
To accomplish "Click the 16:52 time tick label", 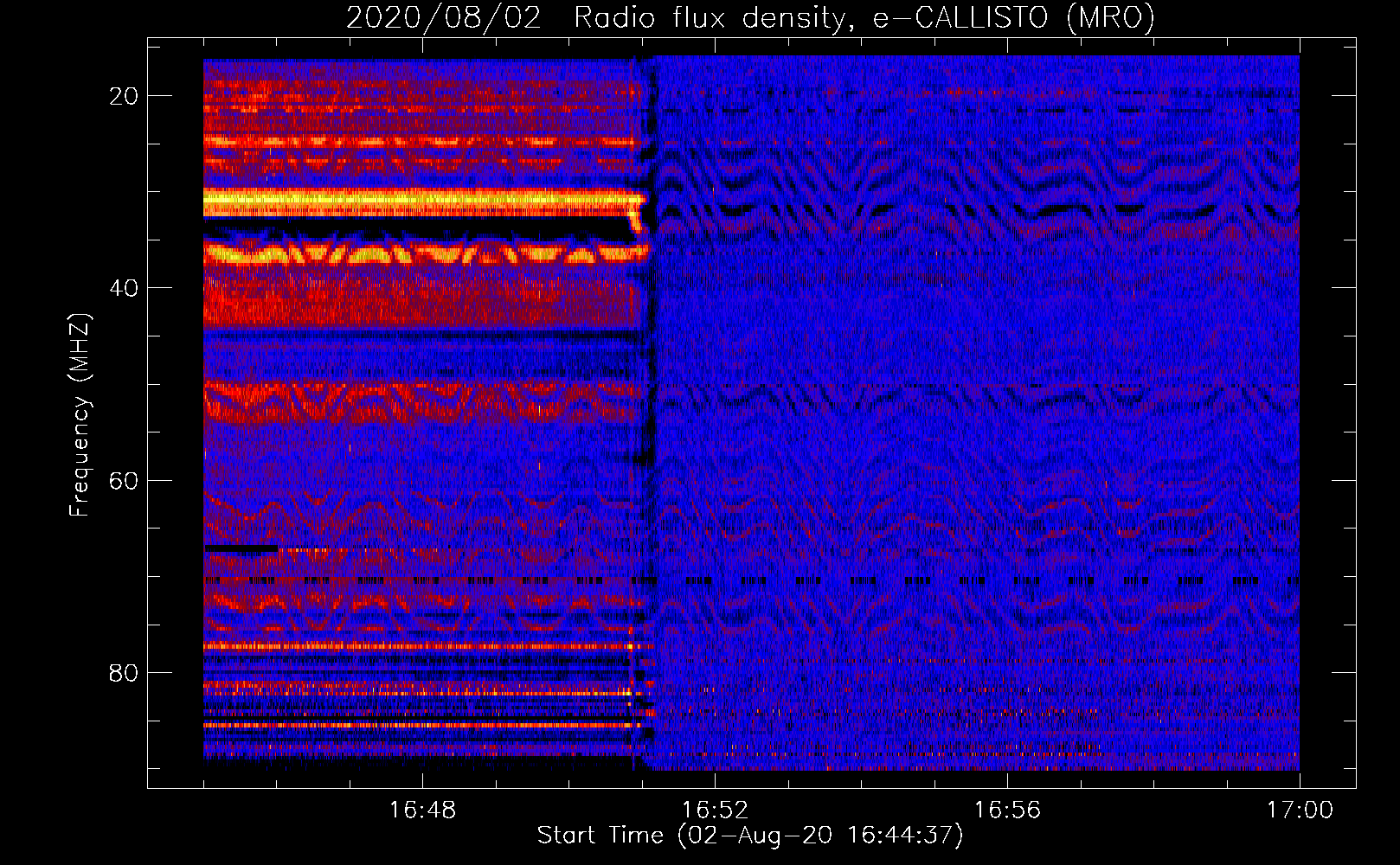I will (x=715, y=811).
